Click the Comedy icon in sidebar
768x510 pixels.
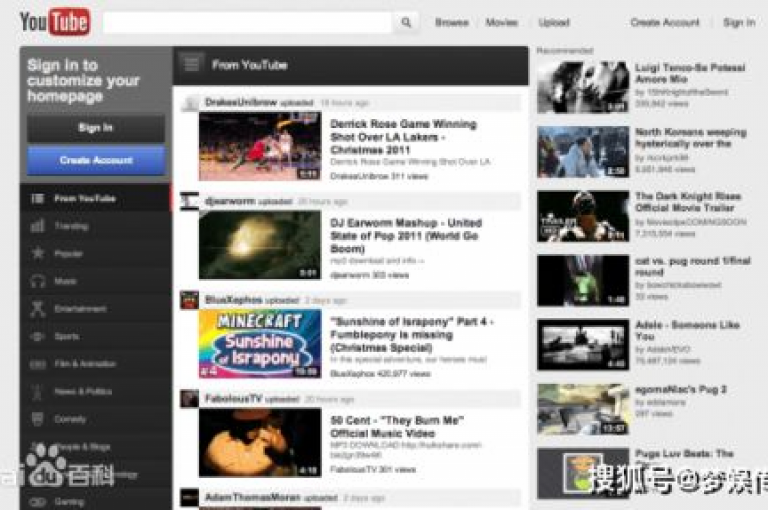pyautogui.click(x=38, y=419)
